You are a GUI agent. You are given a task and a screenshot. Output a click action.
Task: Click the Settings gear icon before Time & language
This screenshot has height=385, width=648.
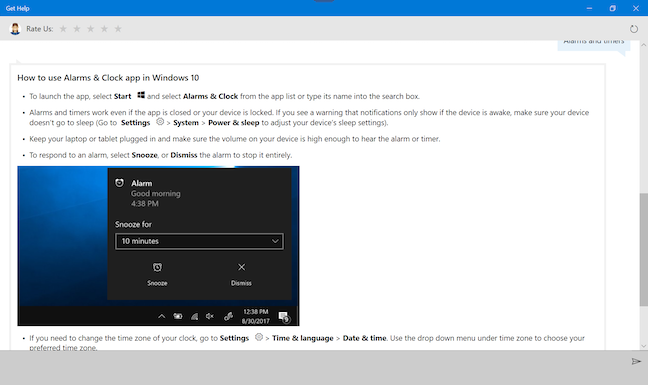tap(259, 337)
